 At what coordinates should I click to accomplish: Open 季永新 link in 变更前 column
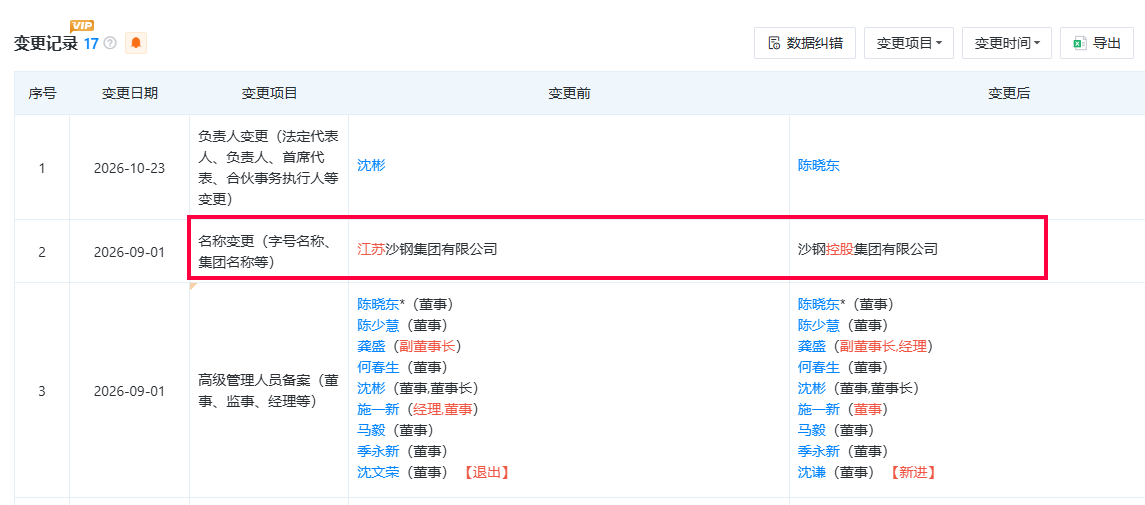click(378, 452)
